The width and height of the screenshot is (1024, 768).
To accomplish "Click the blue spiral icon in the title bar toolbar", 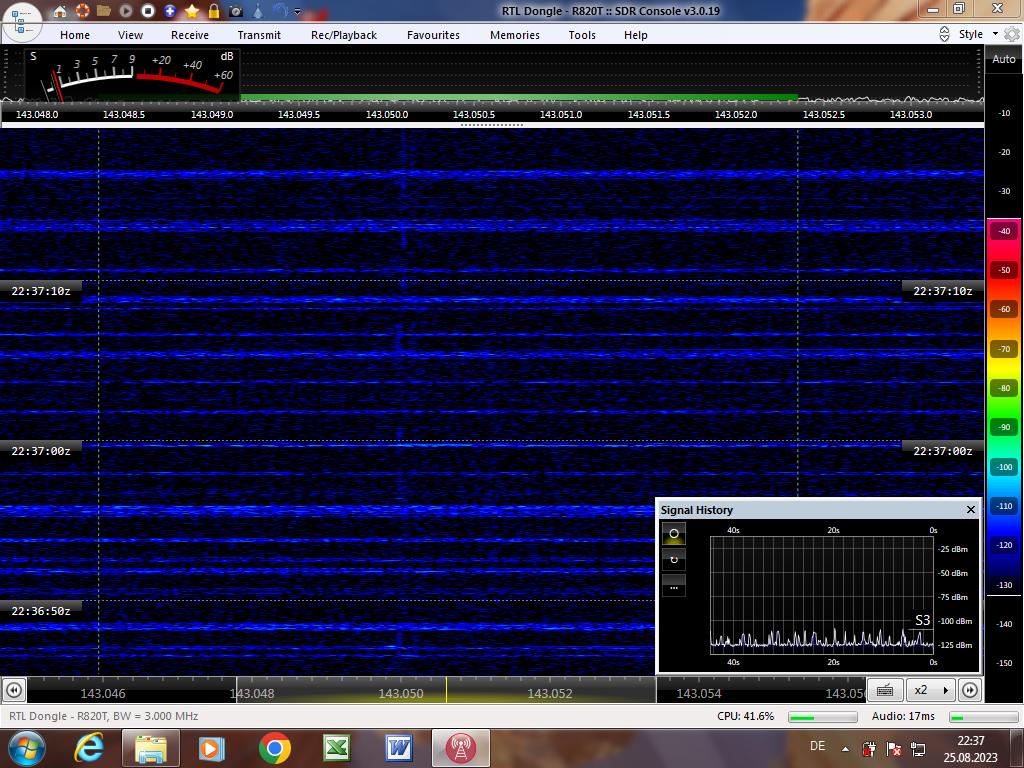I will 280,10.
